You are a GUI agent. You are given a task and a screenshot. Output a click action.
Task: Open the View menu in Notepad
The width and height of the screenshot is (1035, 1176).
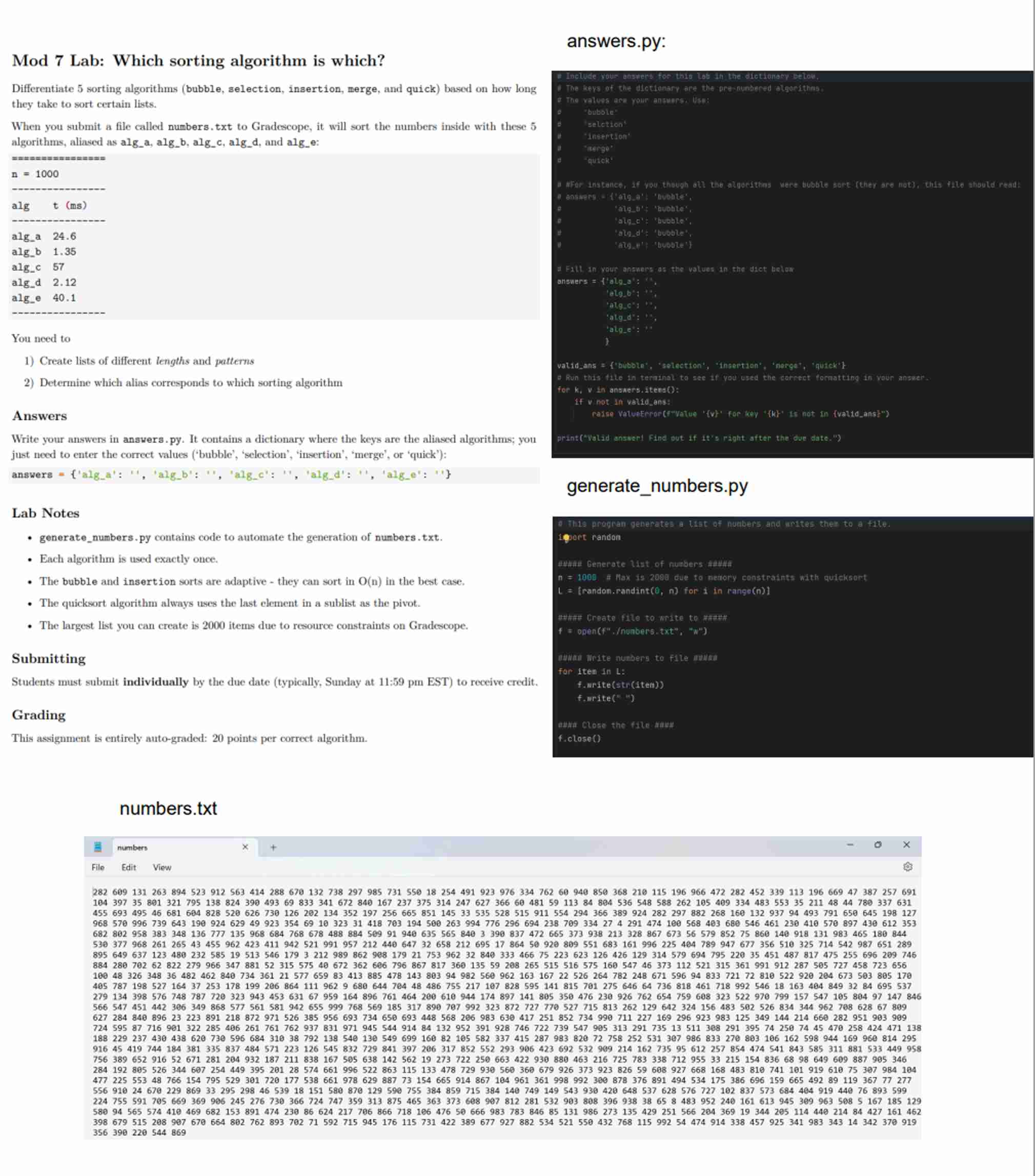pos(162,867)
